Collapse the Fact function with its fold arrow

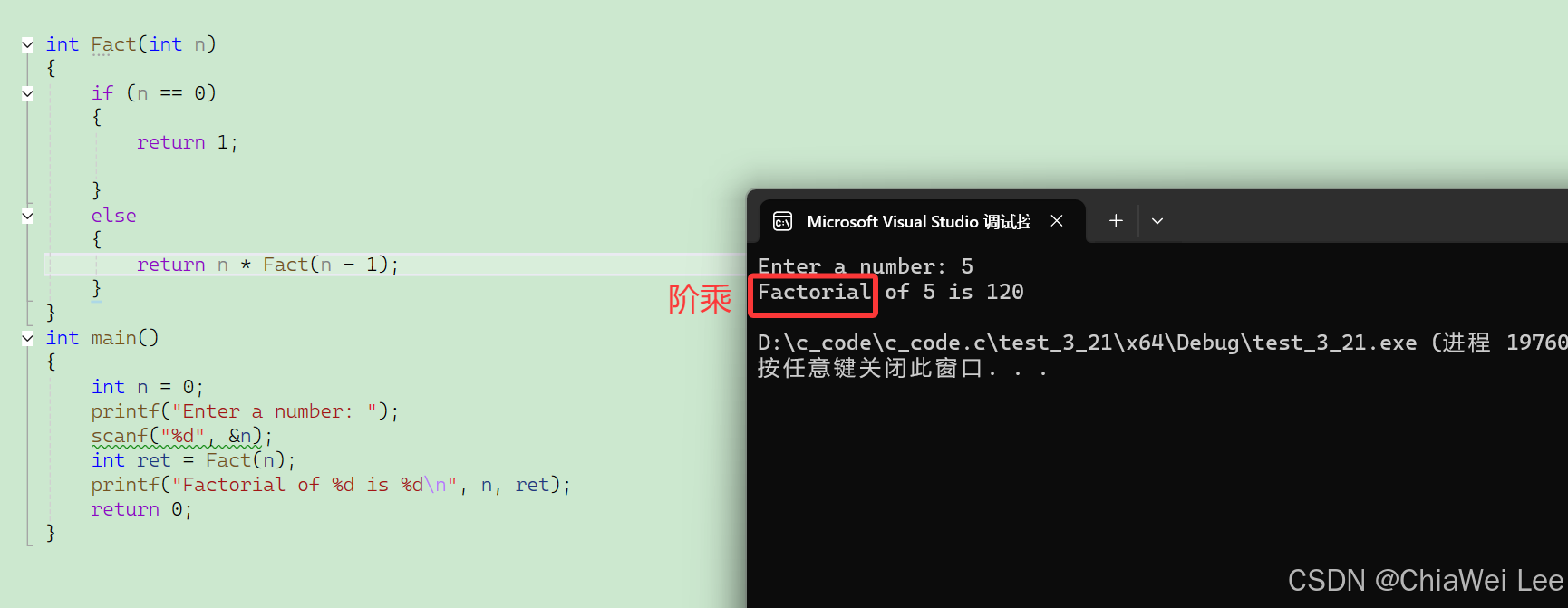point(27,43)
